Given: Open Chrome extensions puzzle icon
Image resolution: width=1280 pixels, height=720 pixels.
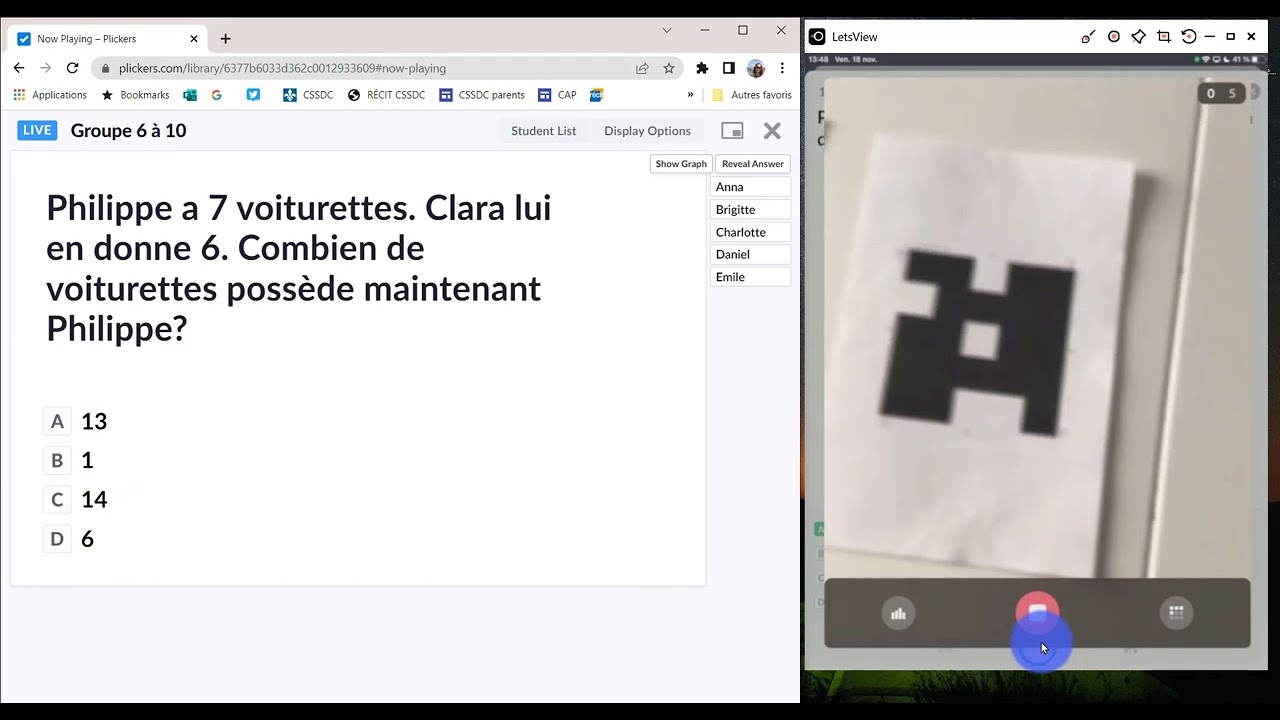Looking at the screenshot, I should coord(702,68).
